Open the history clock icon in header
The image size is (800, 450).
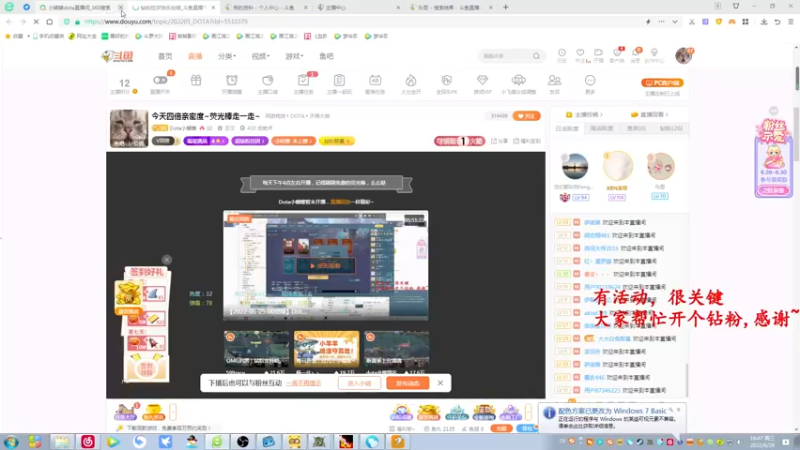click(x=562, y=55)
